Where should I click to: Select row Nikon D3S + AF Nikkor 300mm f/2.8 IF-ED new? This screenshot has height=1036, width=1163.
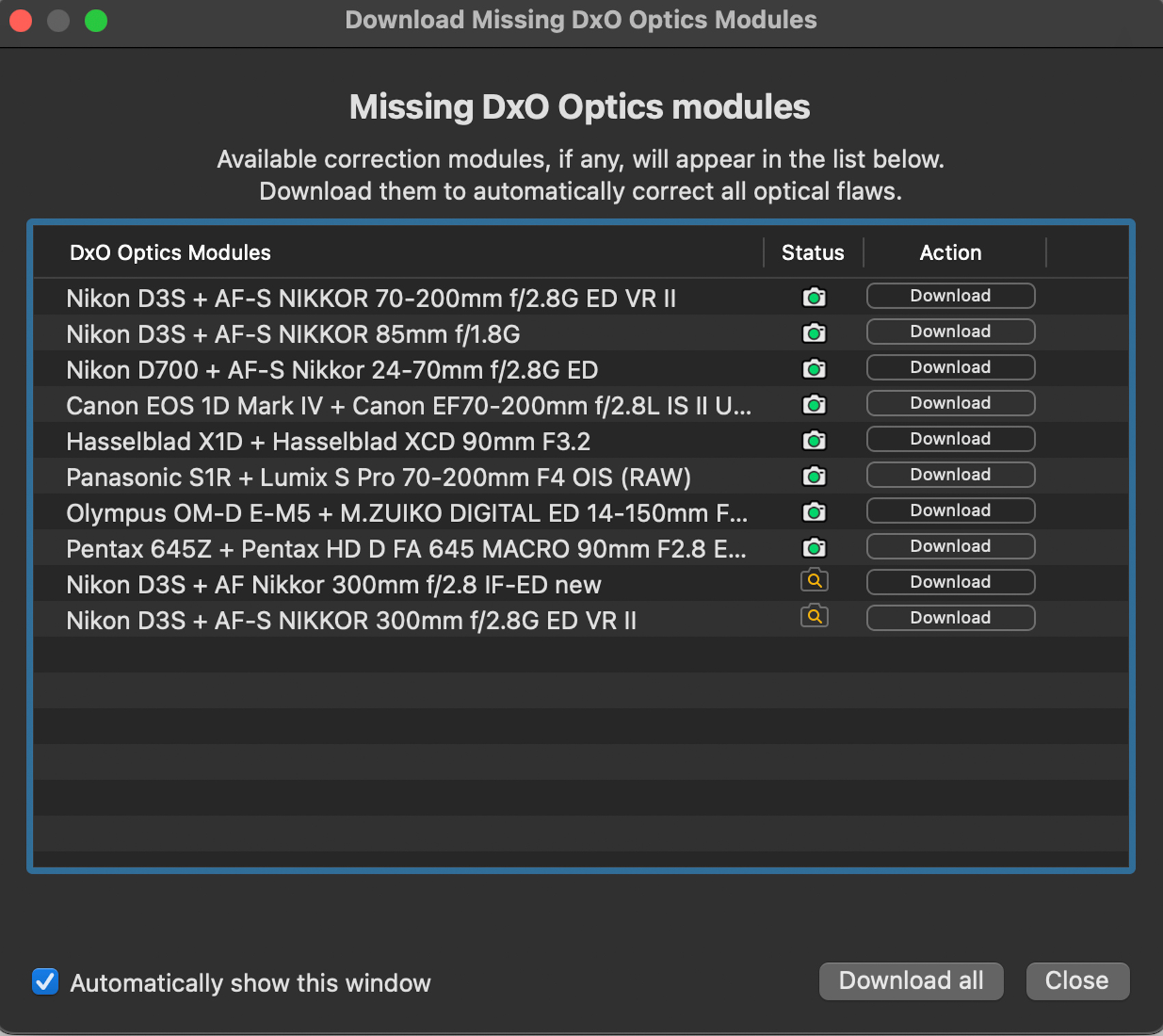tap(581, 583)
